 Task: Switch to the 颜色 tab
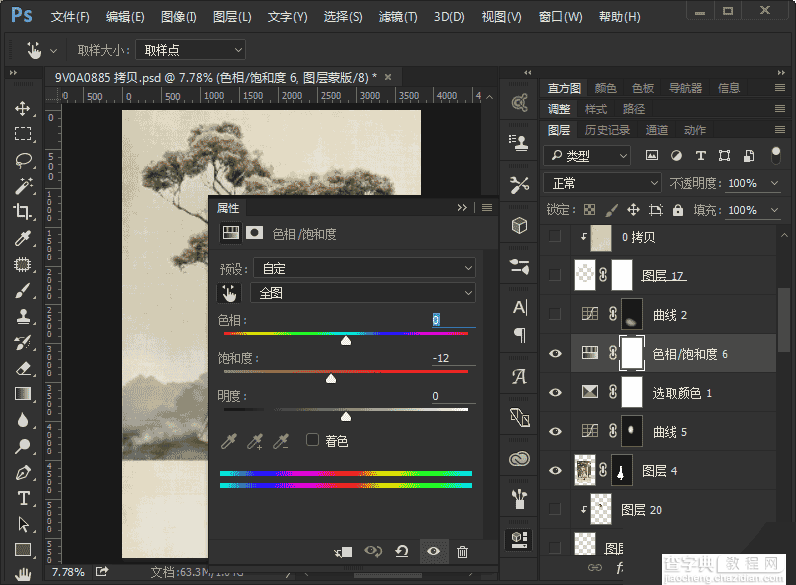pyautogui.click(x=605, y=88)
